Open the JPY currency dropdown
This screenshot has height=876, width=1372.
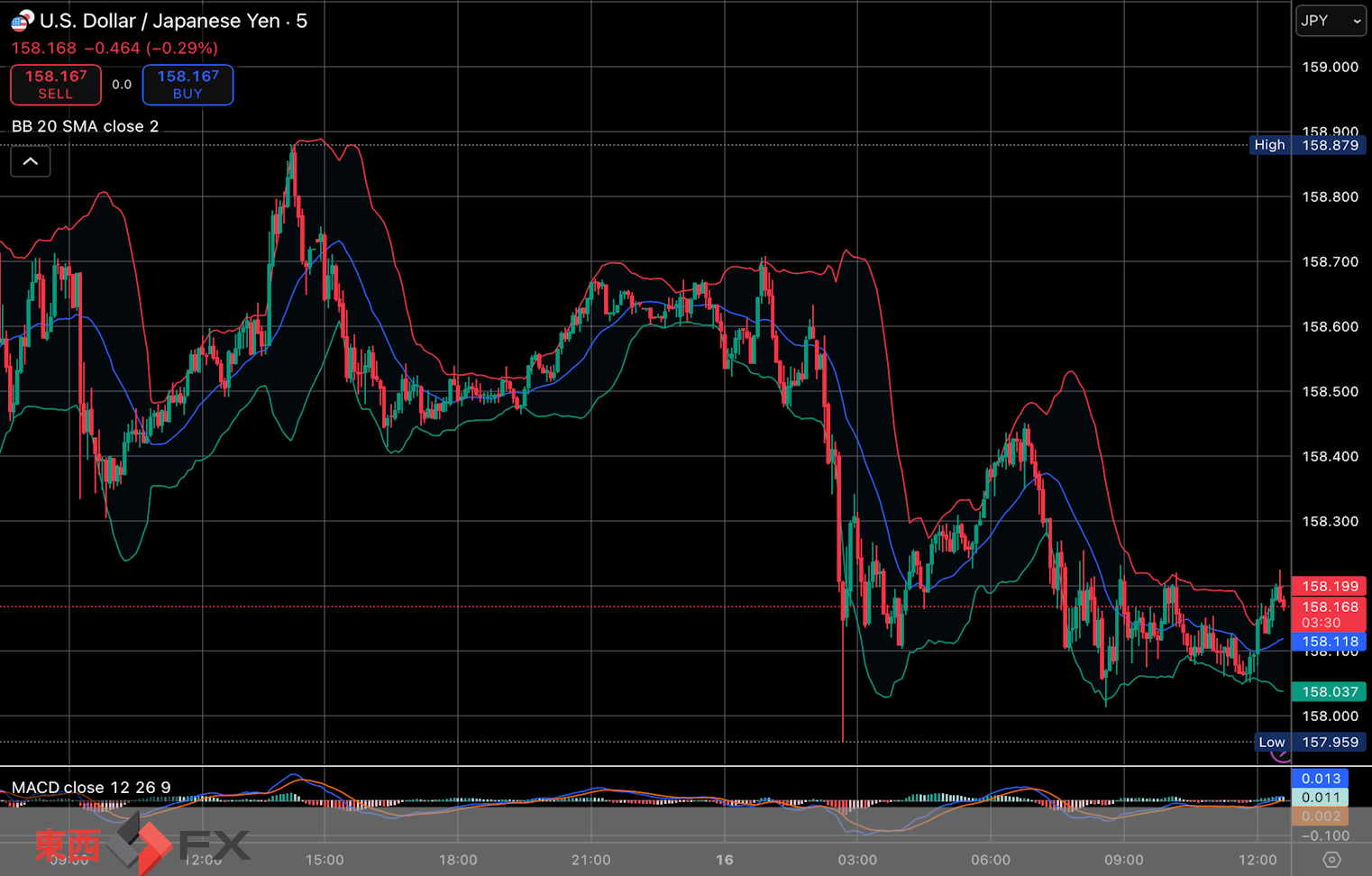pos(1331,21)
